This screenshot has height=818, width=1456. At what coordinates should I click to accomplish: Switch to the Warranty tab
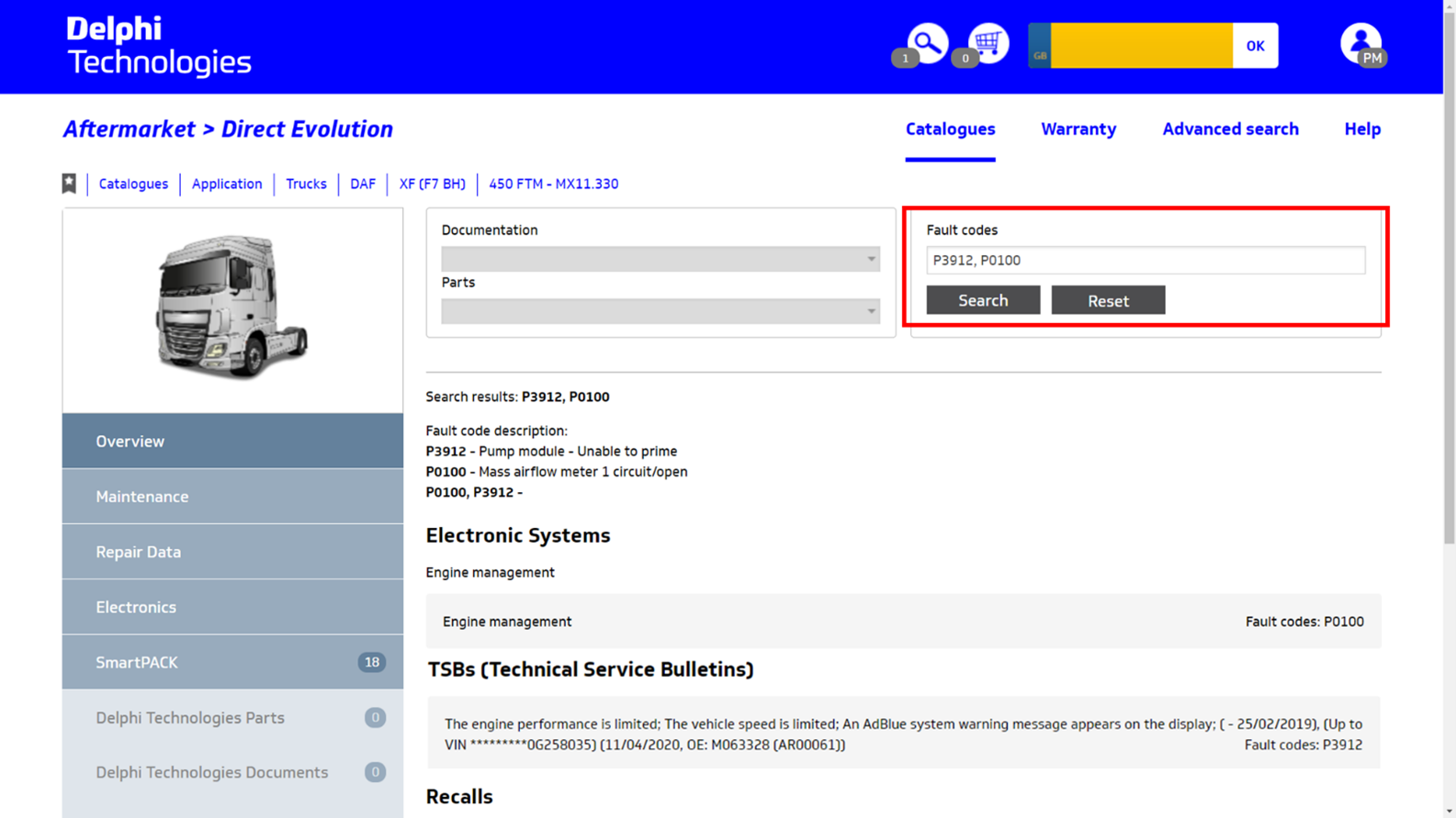click(1078, 129)
